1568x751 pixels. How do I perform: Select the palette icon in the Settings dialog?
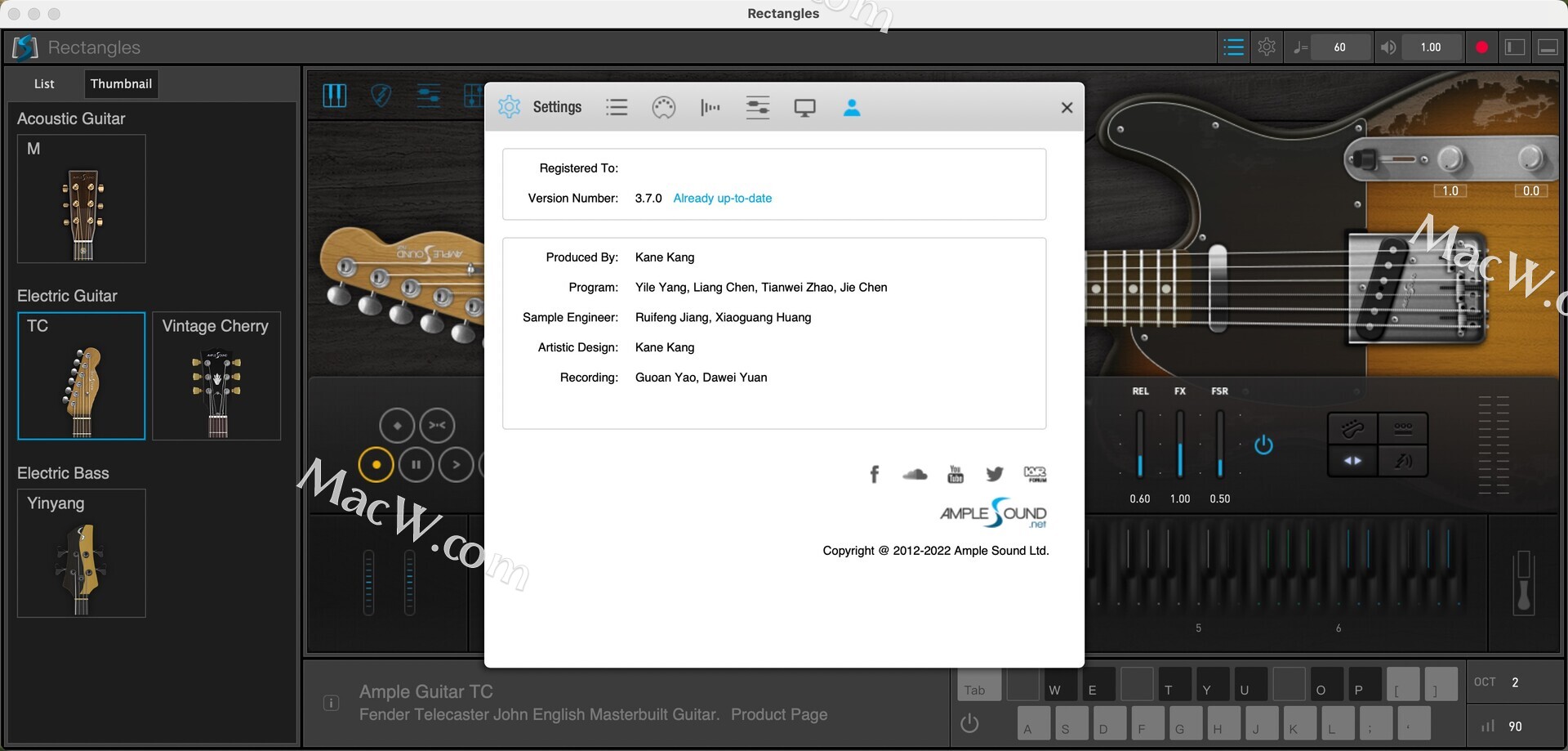(x=664, y=107)
